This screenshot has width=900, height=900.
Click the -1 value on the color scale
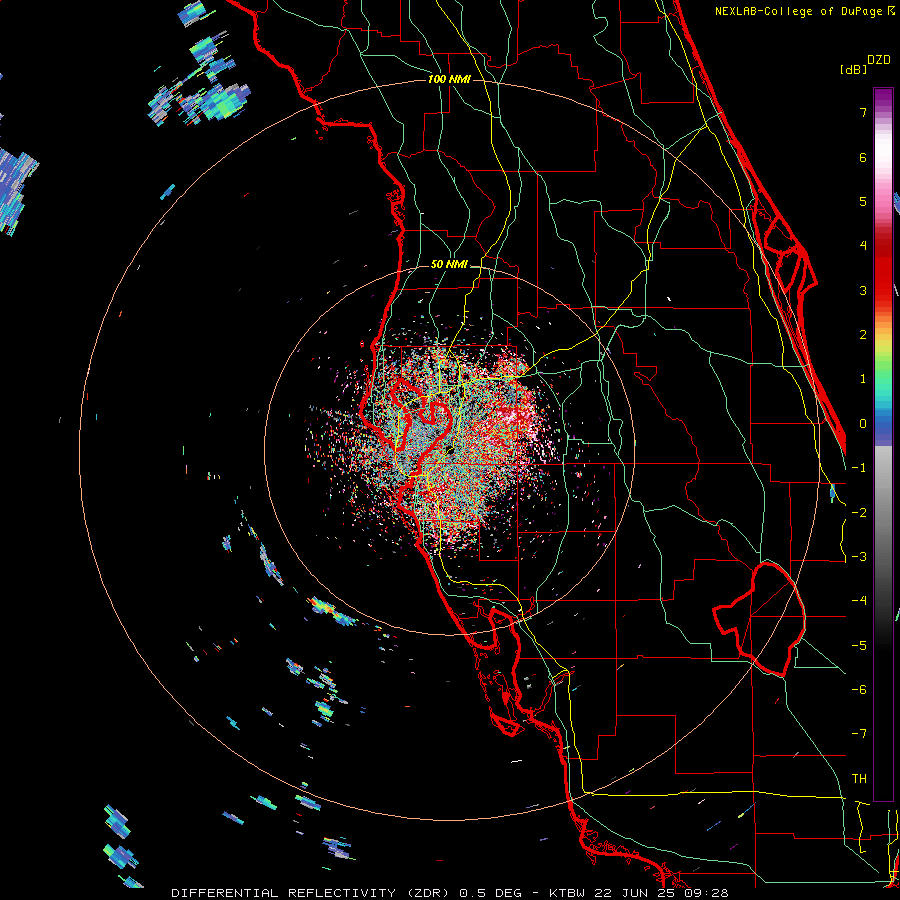click(859, 468)
